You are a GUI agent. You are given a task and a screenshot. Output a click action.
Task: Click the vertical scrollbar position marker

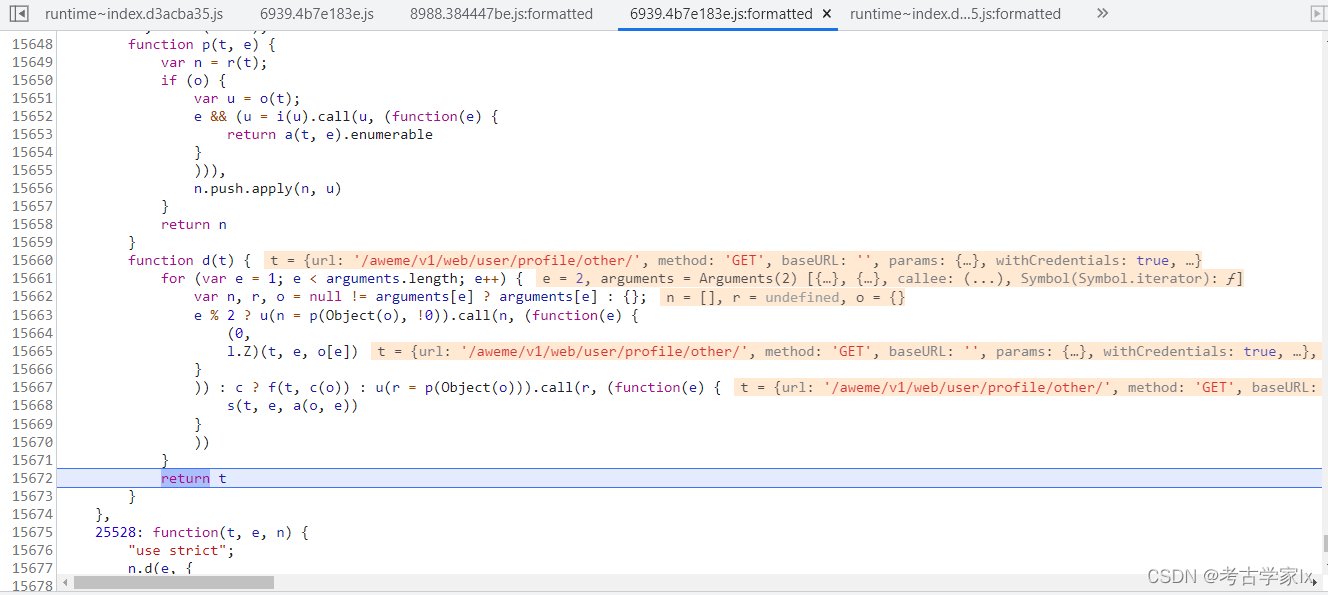[1325, 544]
